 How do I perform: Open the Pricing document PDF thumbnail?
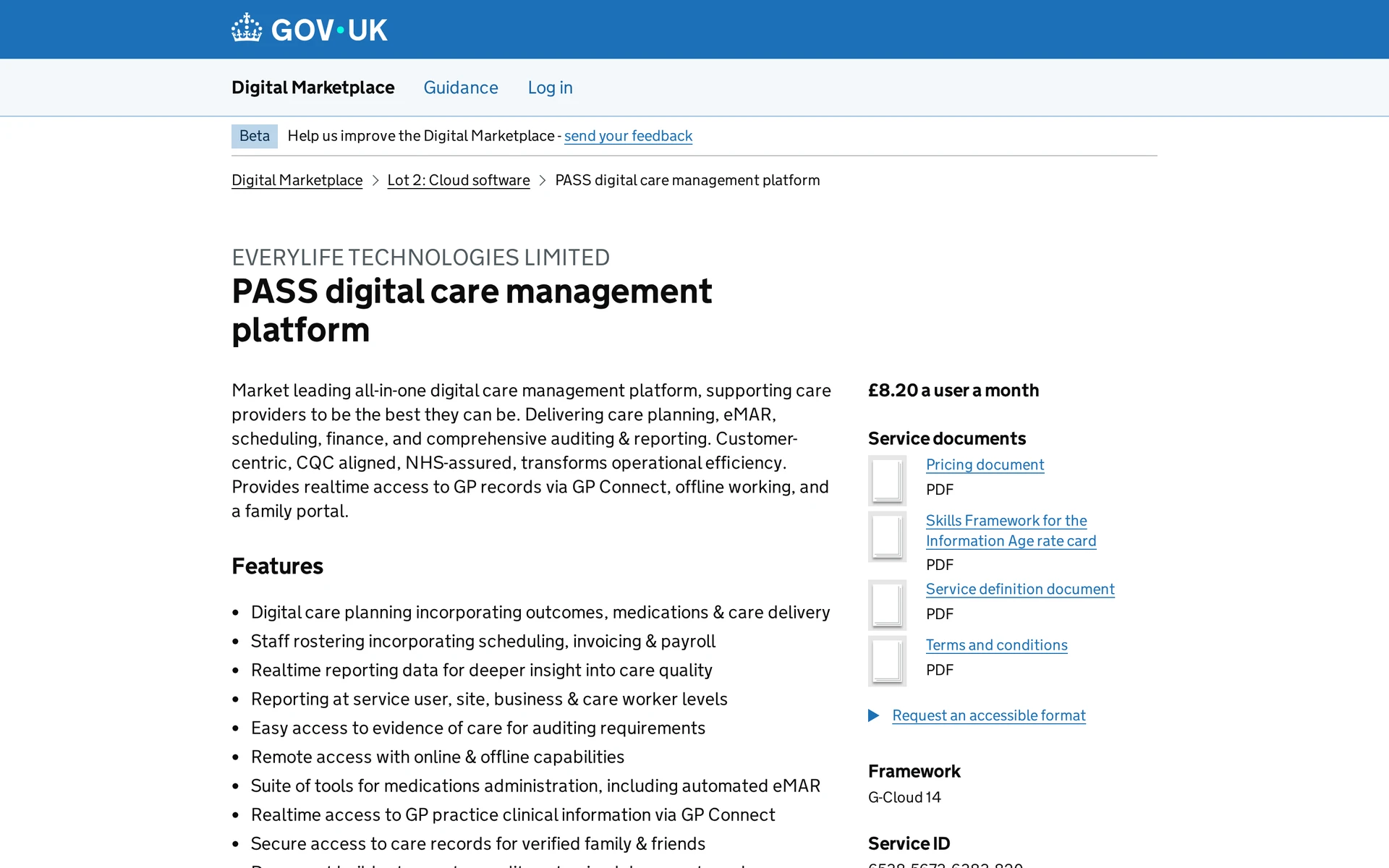pos(887,480)
